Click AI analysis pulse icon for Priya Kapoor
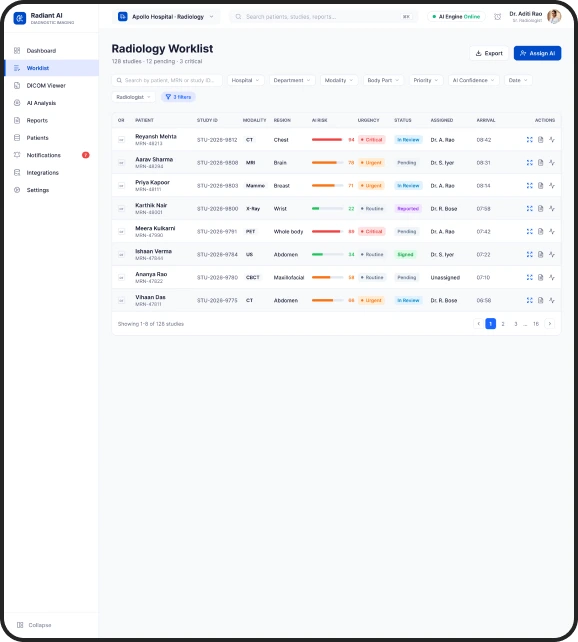Viewport: 578px width, 642px height. [x=552, y=185]
